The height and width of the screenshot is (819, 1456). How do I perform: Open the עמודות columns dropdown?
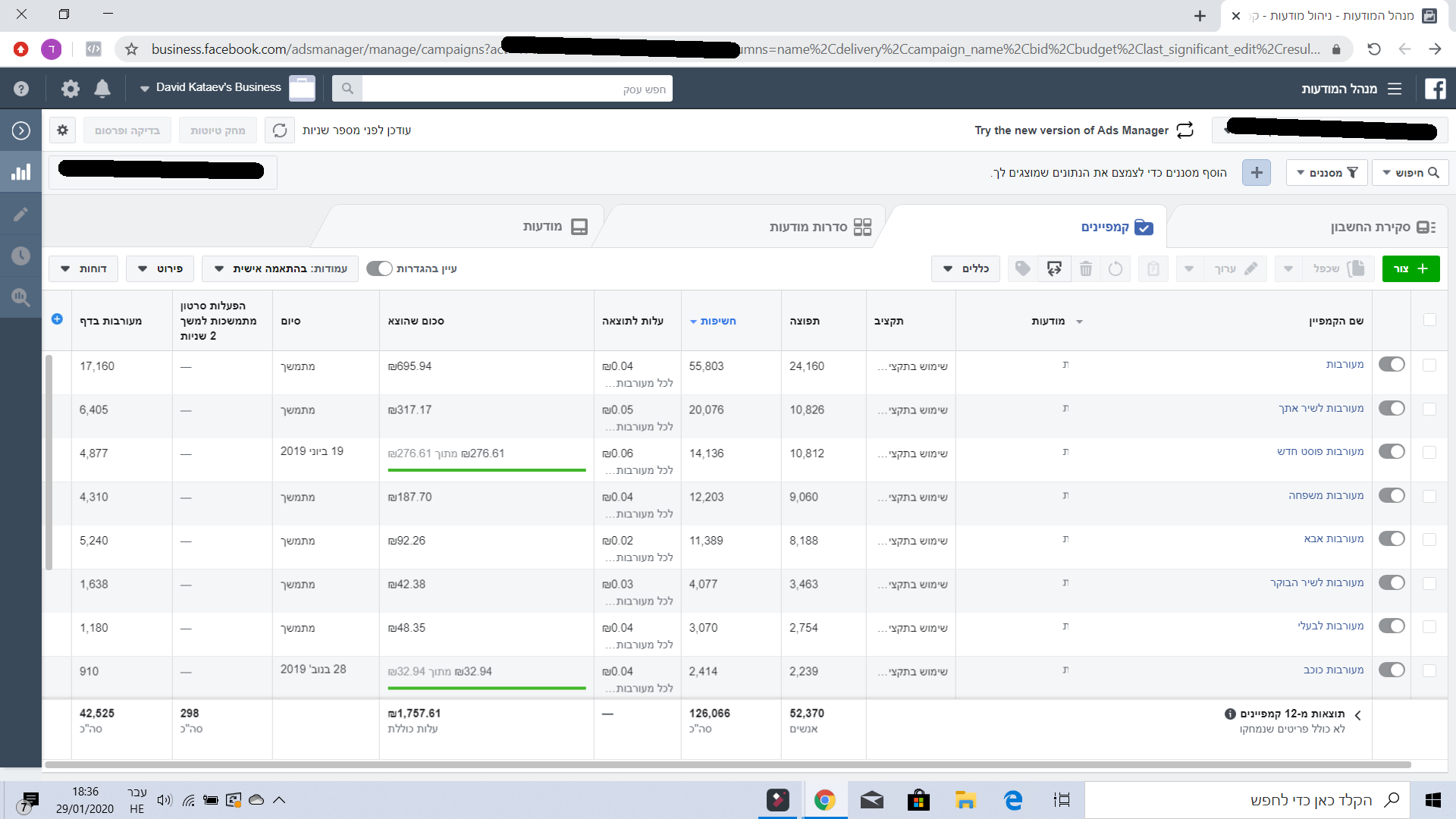(280, 268)
